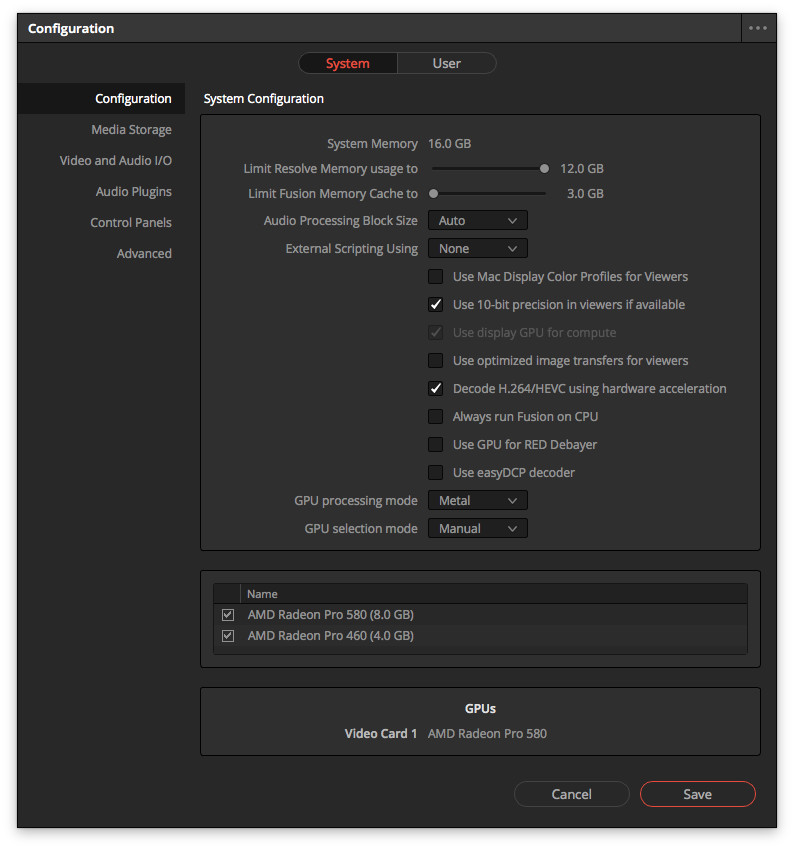Click the 16.0 GB System Memory value

pos(450,144)
